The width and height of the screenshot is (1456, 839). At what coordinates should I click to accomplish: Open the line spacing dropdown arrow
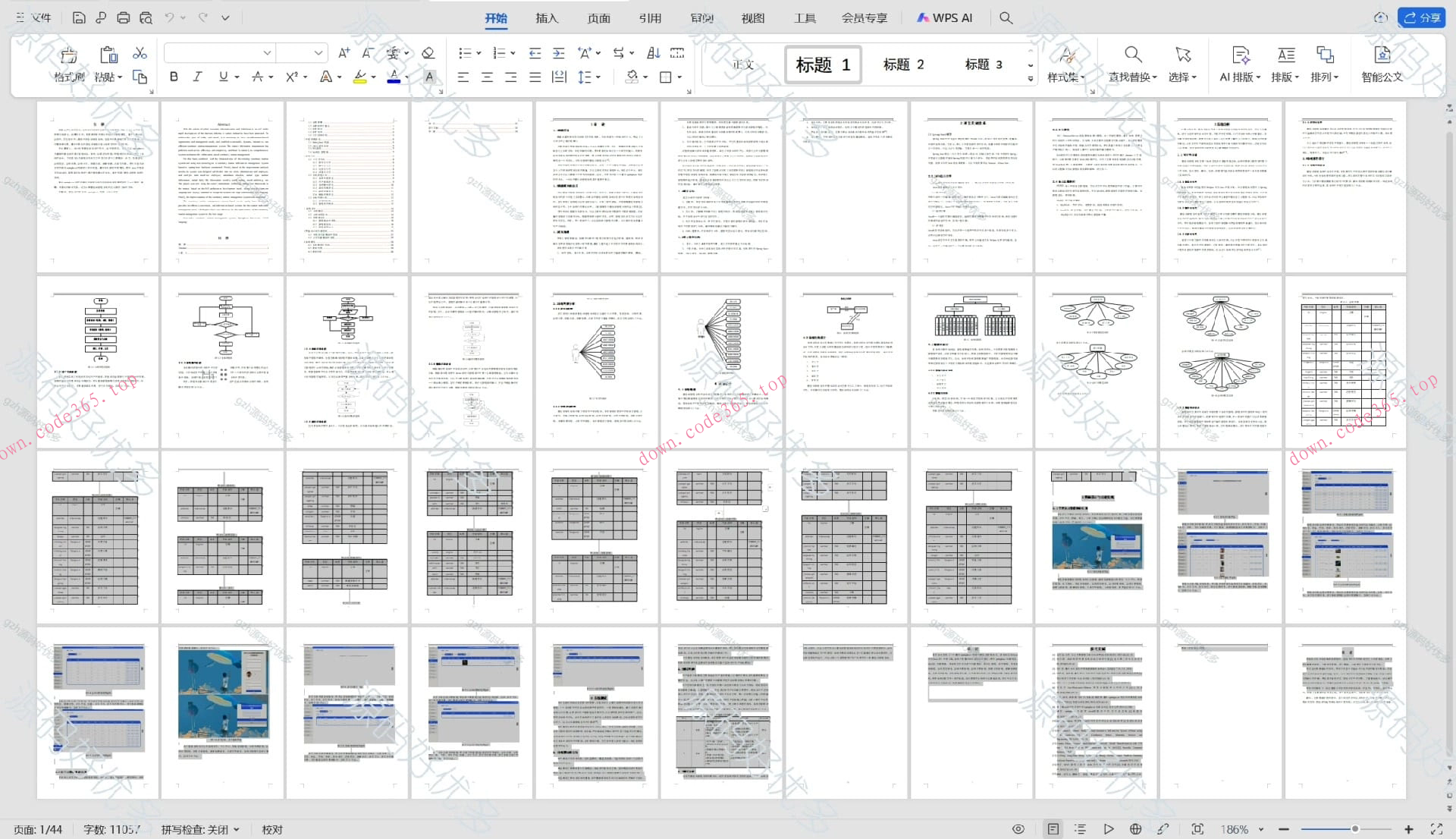(598, 77)
